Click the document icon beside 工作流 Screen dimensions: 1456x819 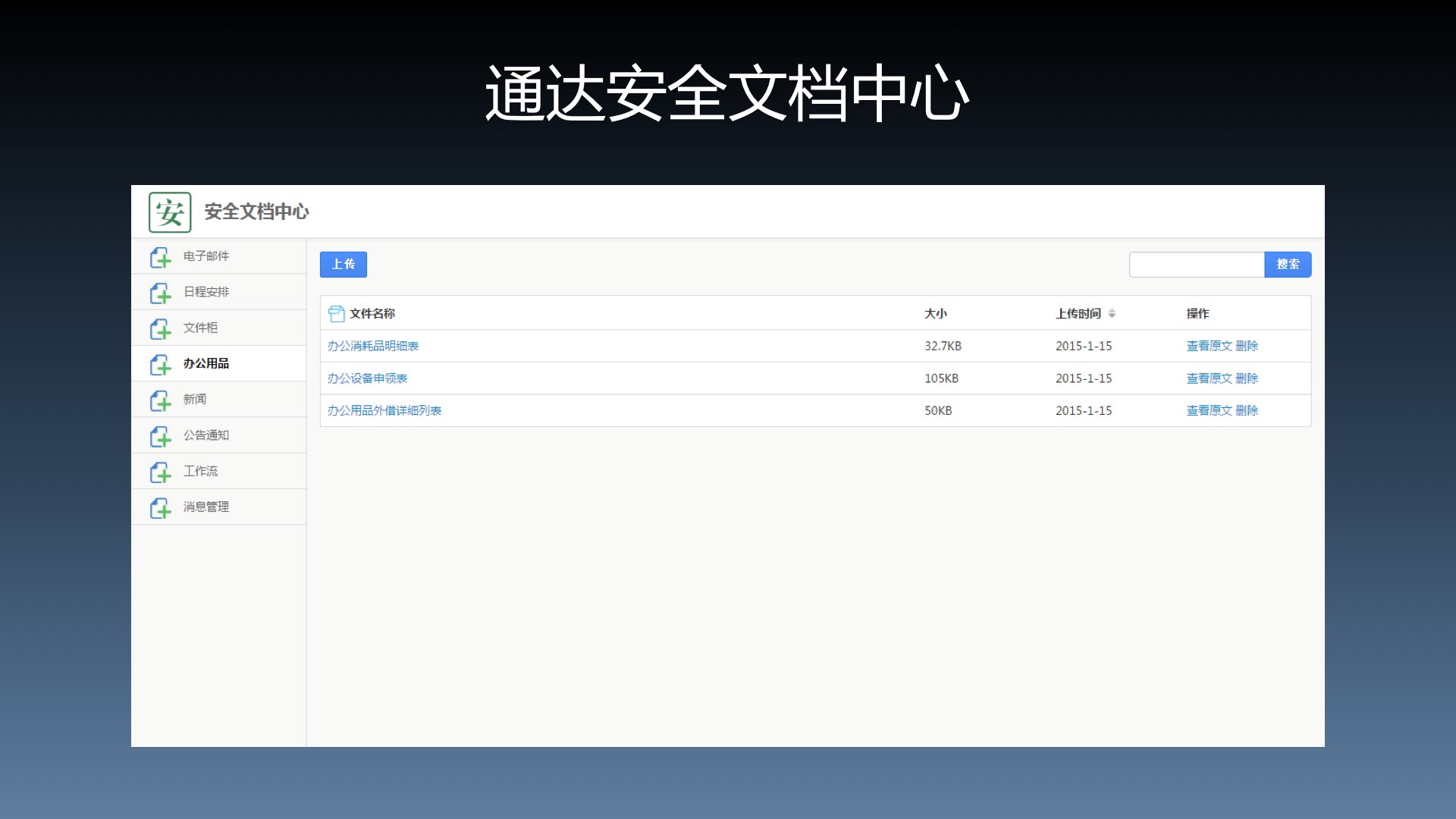coord(160,472)
